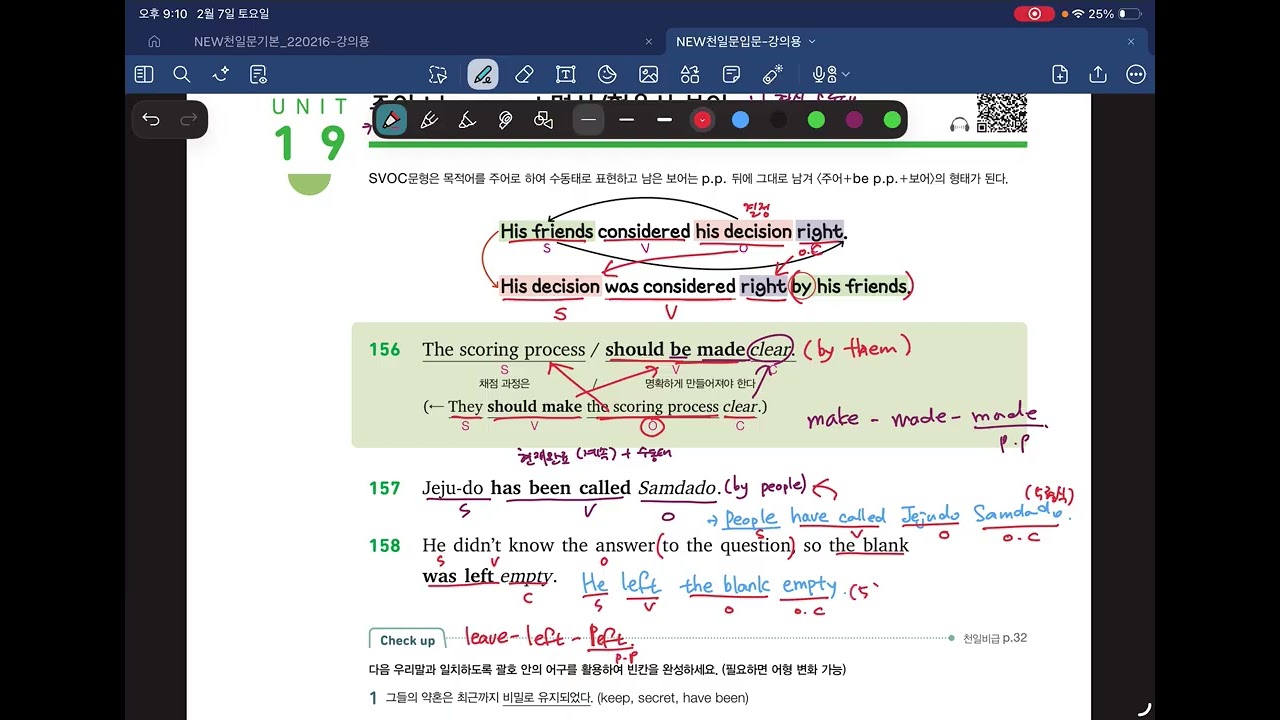Select the lasso selection tool
The width and height of the screenshot is (1280, 720).
(438, 74)
